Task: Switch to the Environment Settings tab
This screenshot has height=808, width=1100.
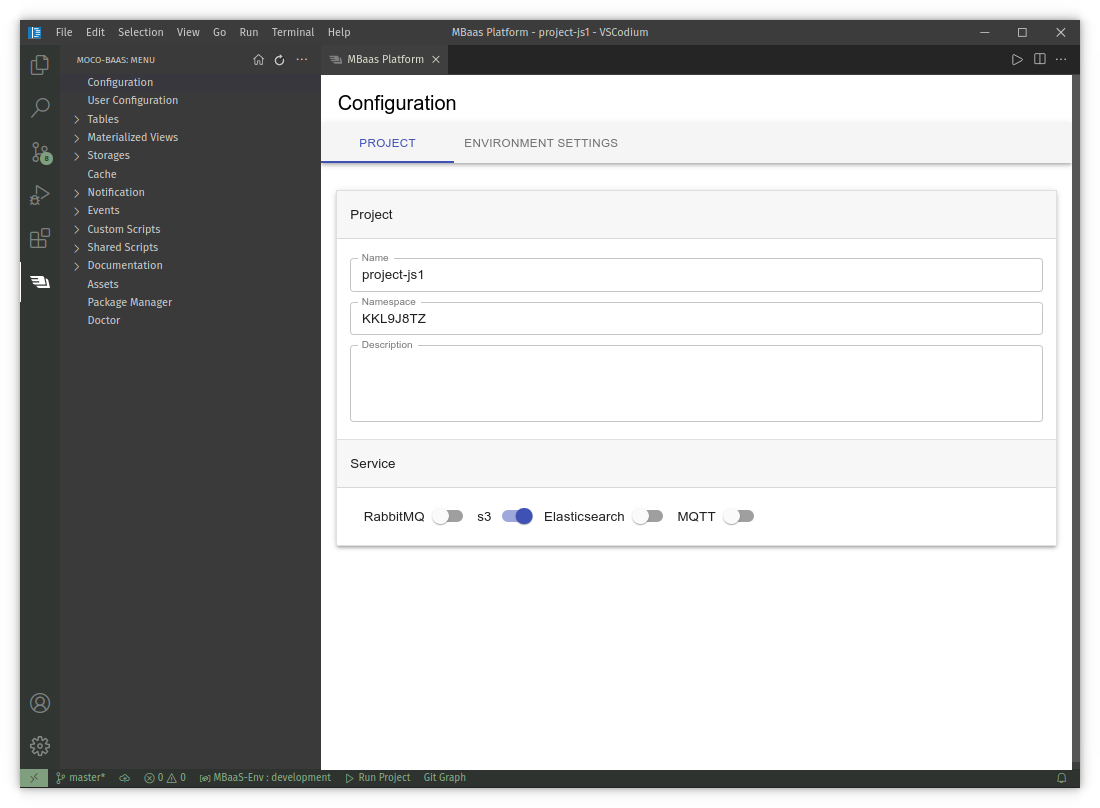Action: point(541,143)
